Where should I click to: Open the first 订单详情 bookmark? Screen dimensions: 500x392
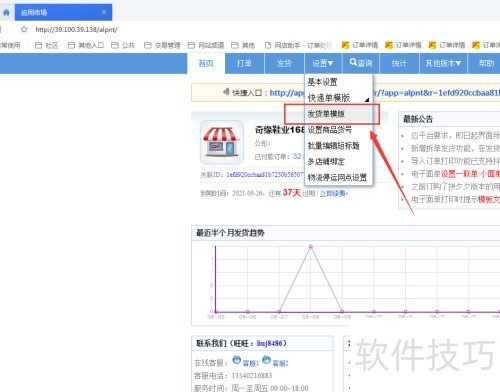pos(360,45)
